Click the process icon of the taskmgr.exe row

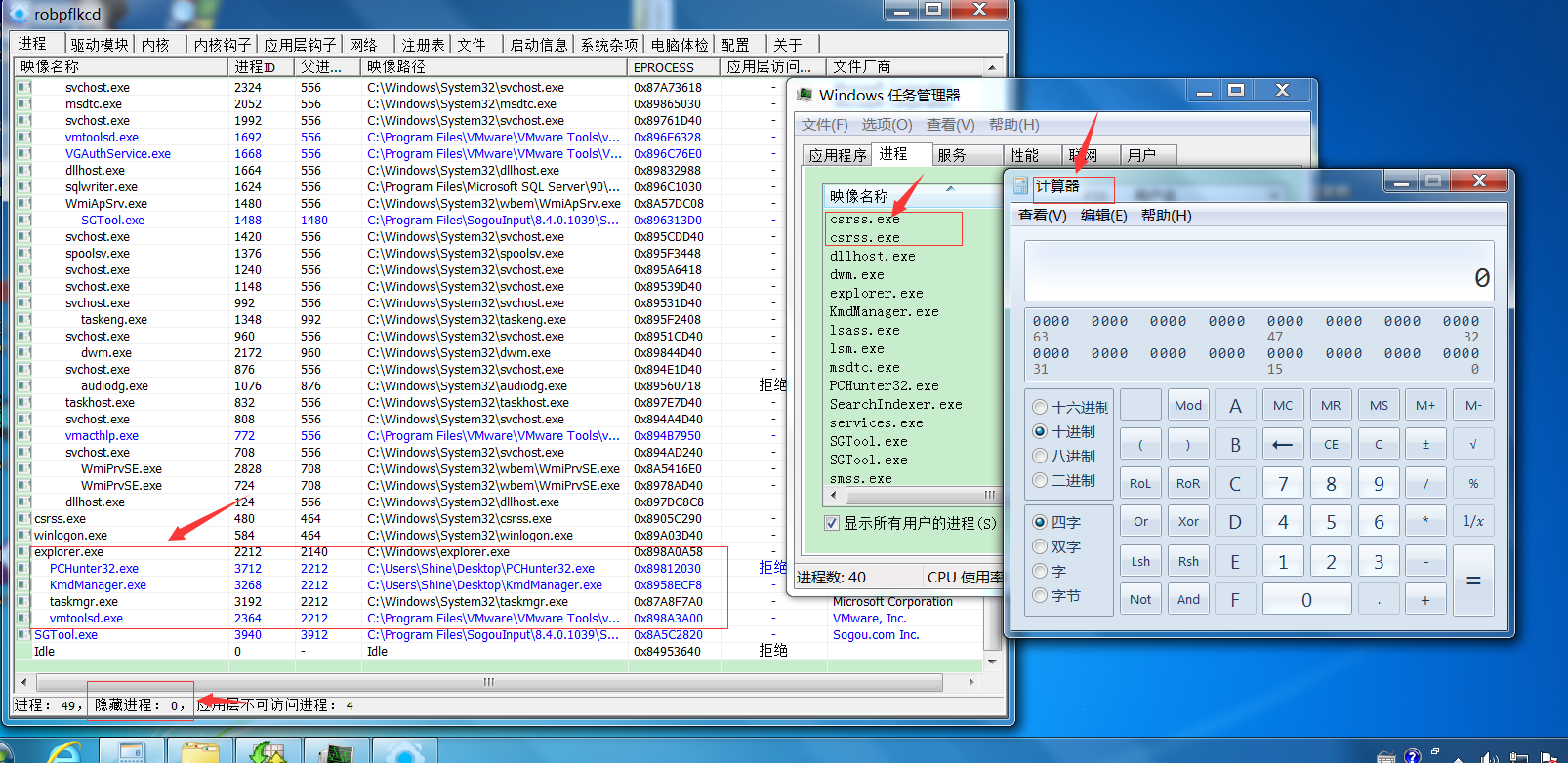coord(23,602)
